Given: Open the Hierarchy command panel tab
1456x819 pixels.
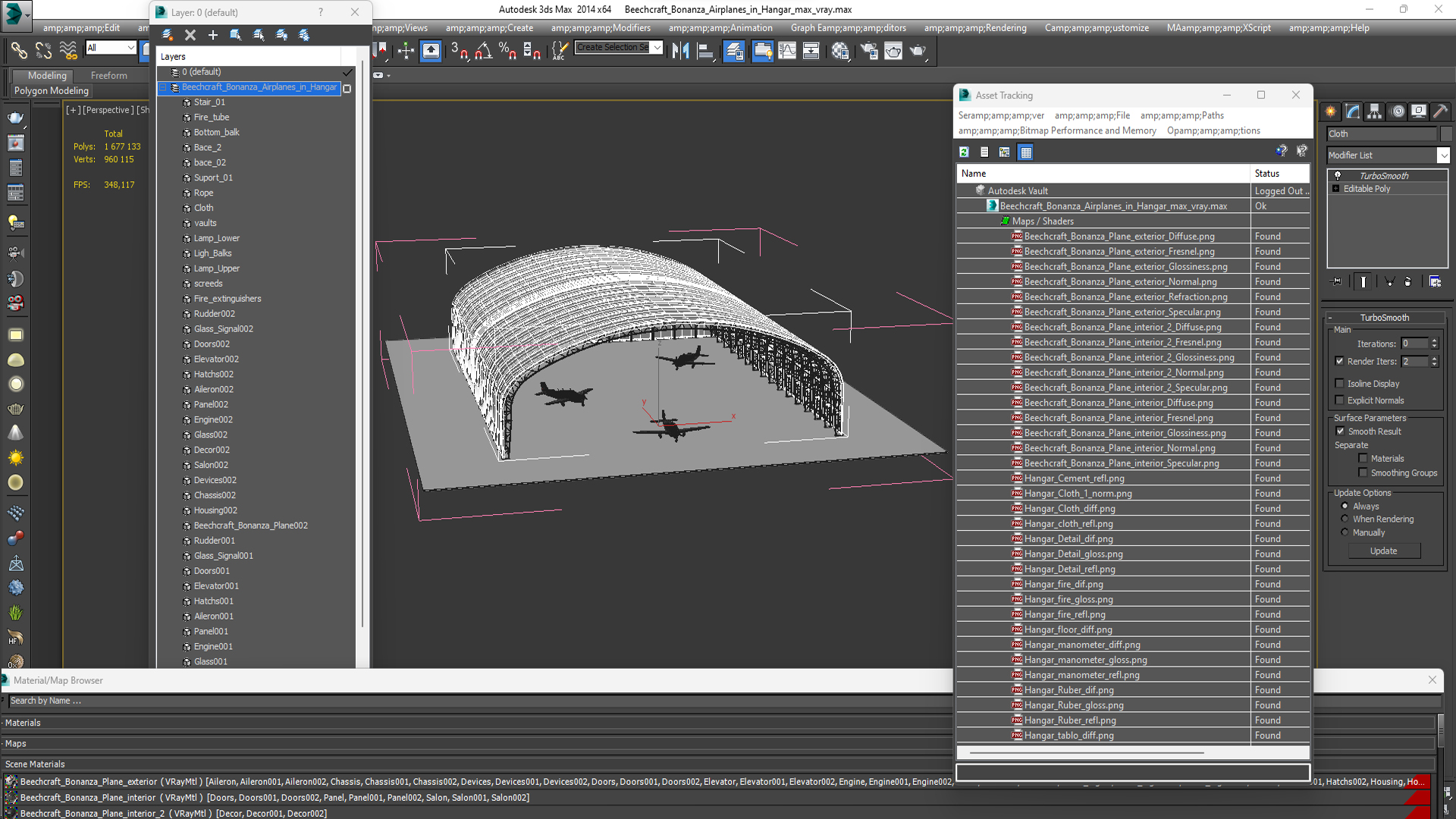Looking at the screenshot, I should pyautogui.click(x=1375, y=111).
